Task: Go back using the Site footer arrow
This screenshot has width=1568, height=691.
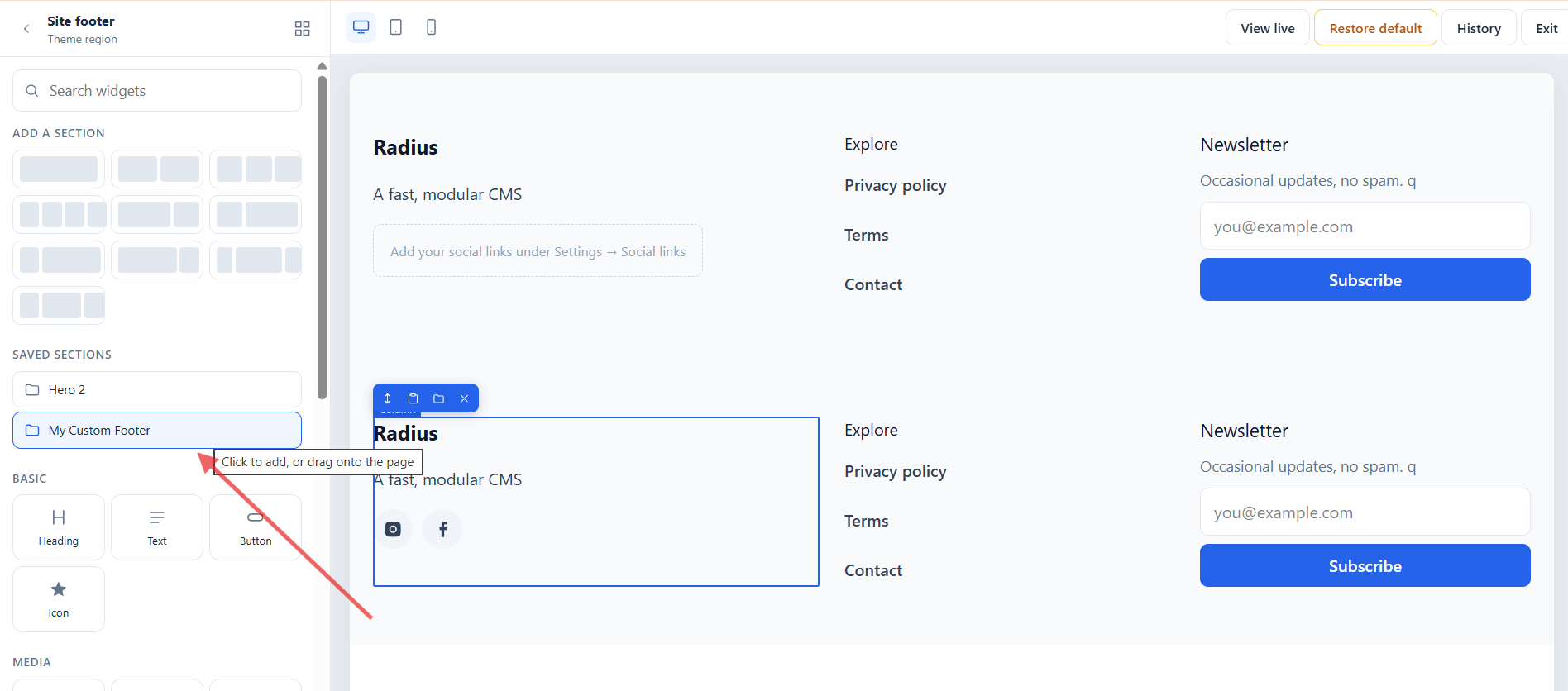Action: 26,29
